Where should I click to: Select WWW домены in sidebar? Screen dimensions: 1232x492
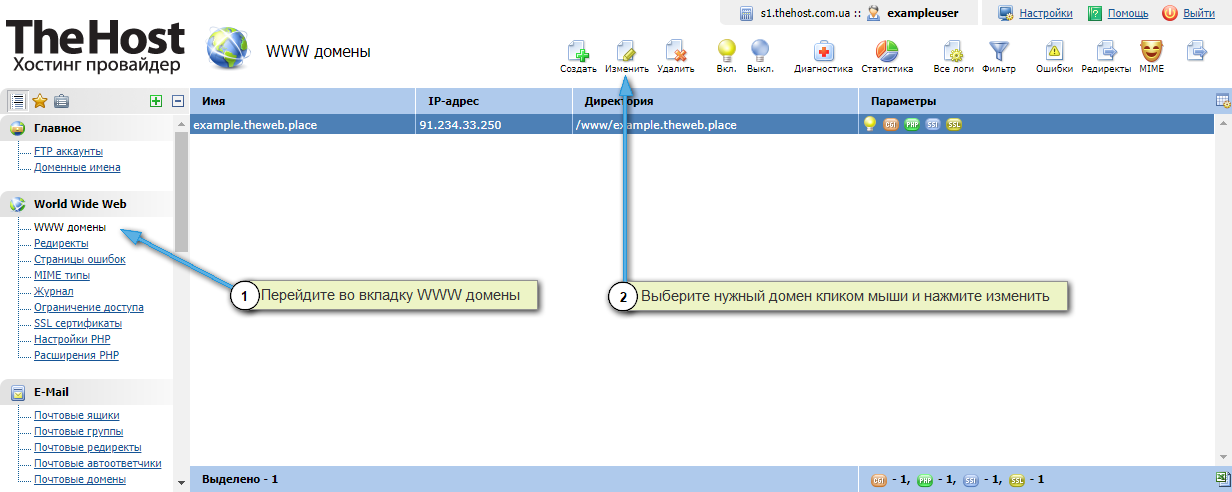click(70, 227)
